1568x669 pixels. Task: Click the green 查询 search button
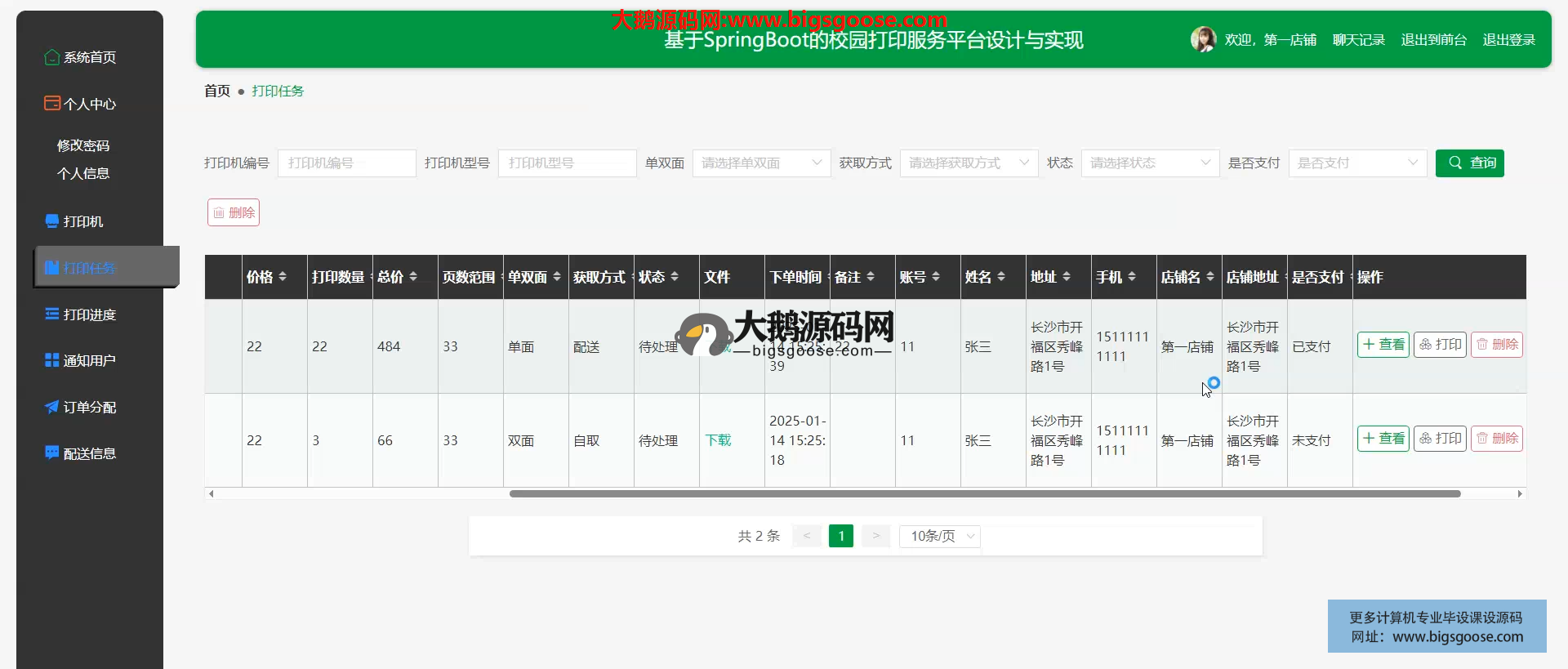(1469, 163)
